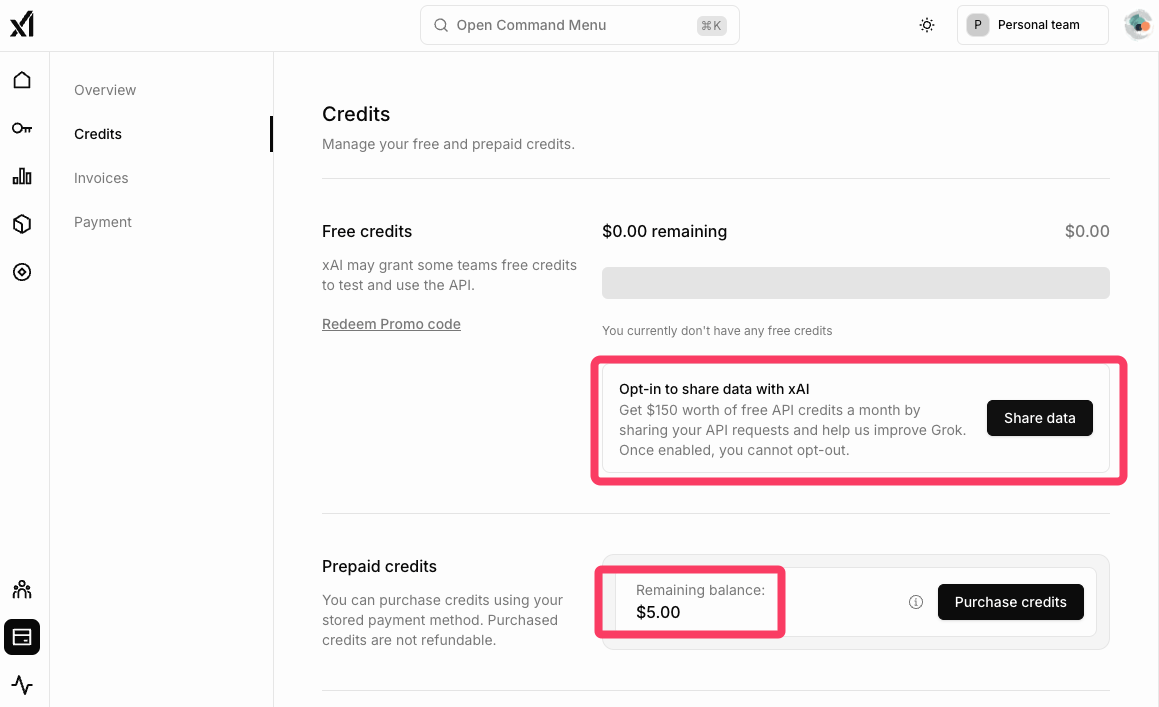Open the team members icon

tap(22, 589)
